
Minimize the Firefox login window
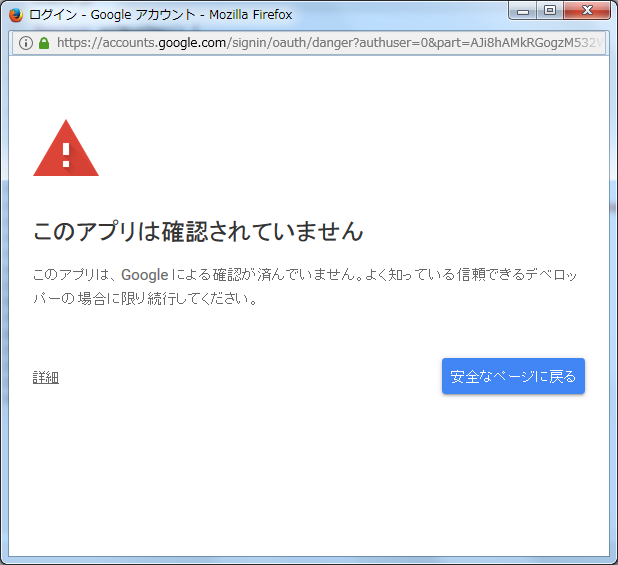(x=523, y=11)
